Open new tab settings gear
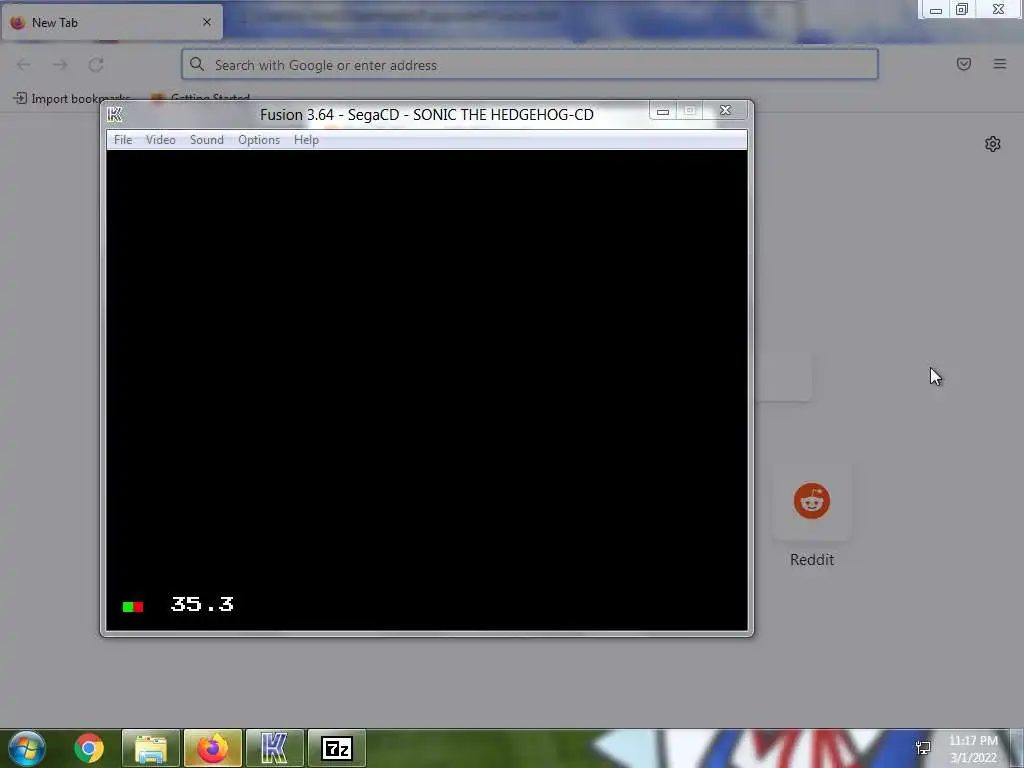Viewport: 1024px width, 768px height. click(x=993, y=144)
